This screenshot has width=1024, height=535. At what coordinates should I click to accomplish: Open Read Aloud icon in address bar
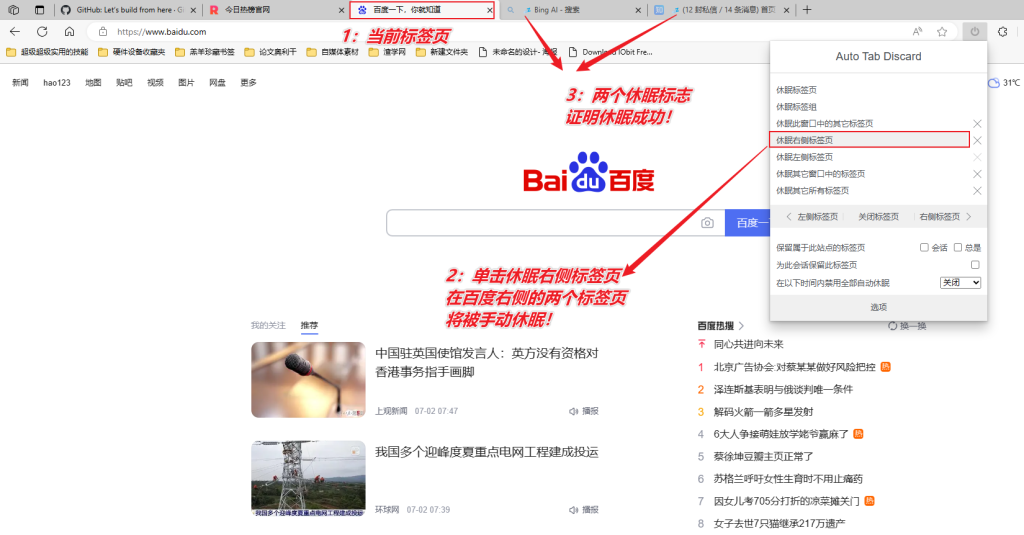[918, 31]
